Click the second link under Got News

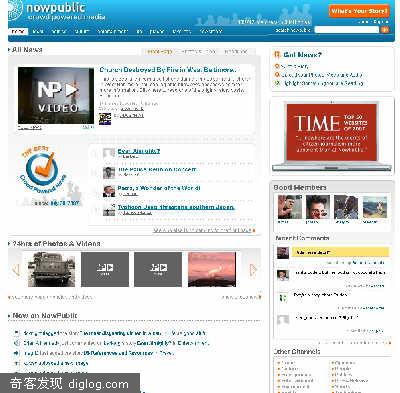[321, 75]
